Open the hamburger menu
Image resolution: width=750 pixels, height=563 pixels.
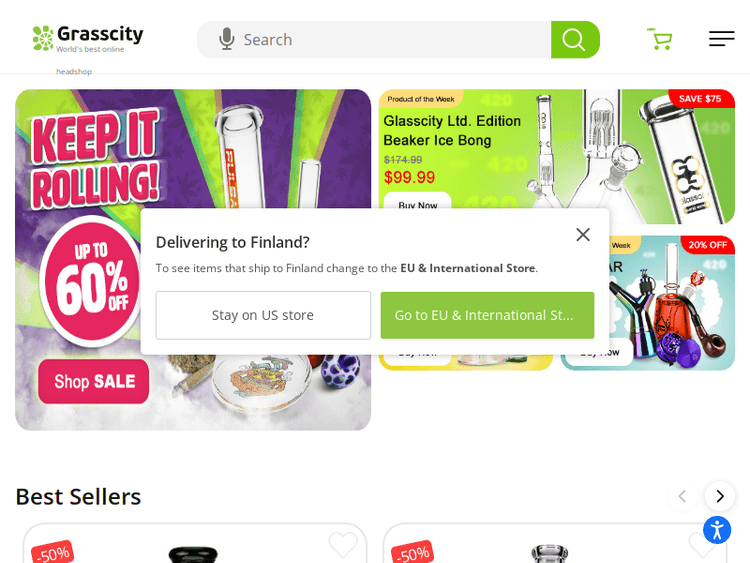tap(721, 39)
